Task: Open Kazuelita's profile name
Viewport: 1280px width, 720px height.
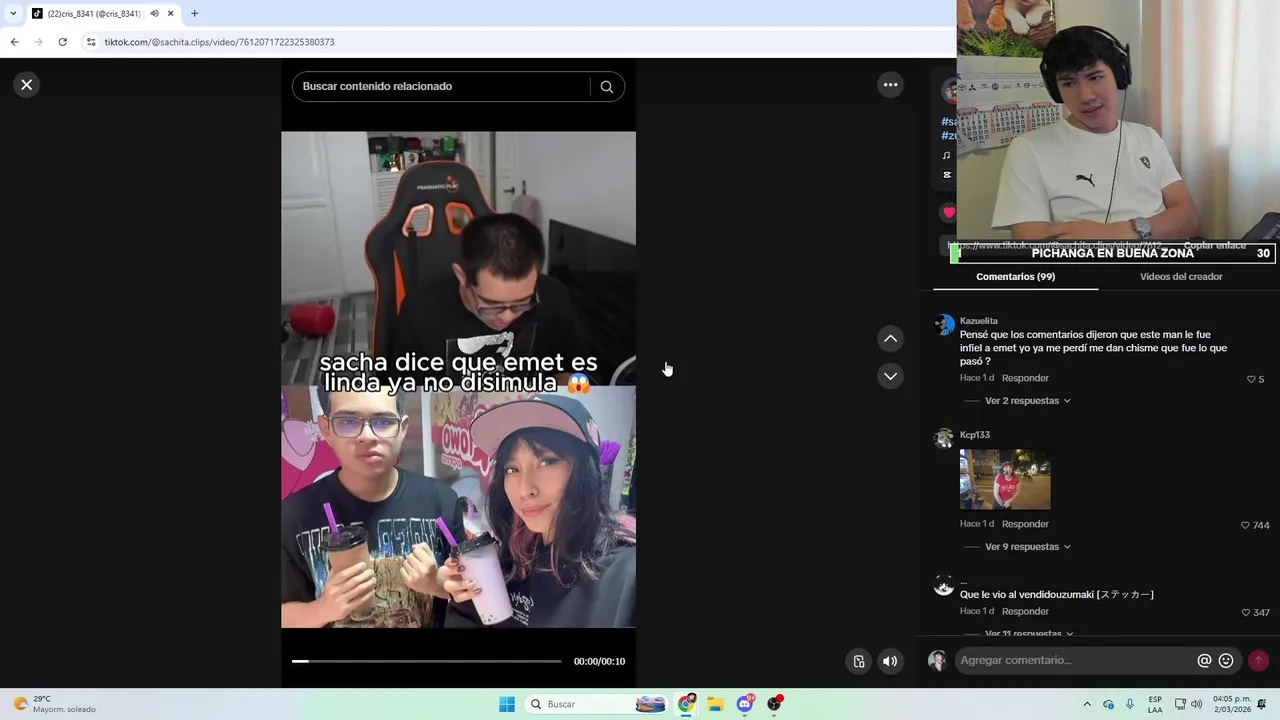Action: 978,321
